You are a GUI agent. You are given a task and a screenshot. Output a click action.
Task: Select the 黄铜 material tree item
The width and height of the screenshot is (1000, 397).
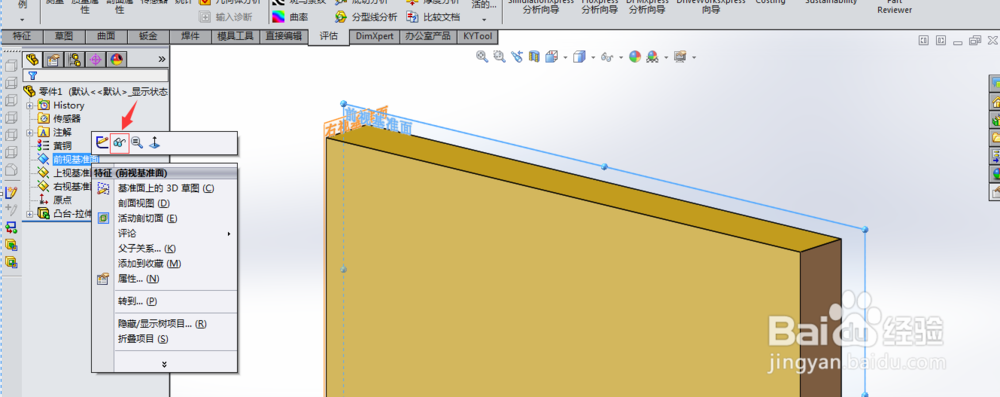click(55, 146)
